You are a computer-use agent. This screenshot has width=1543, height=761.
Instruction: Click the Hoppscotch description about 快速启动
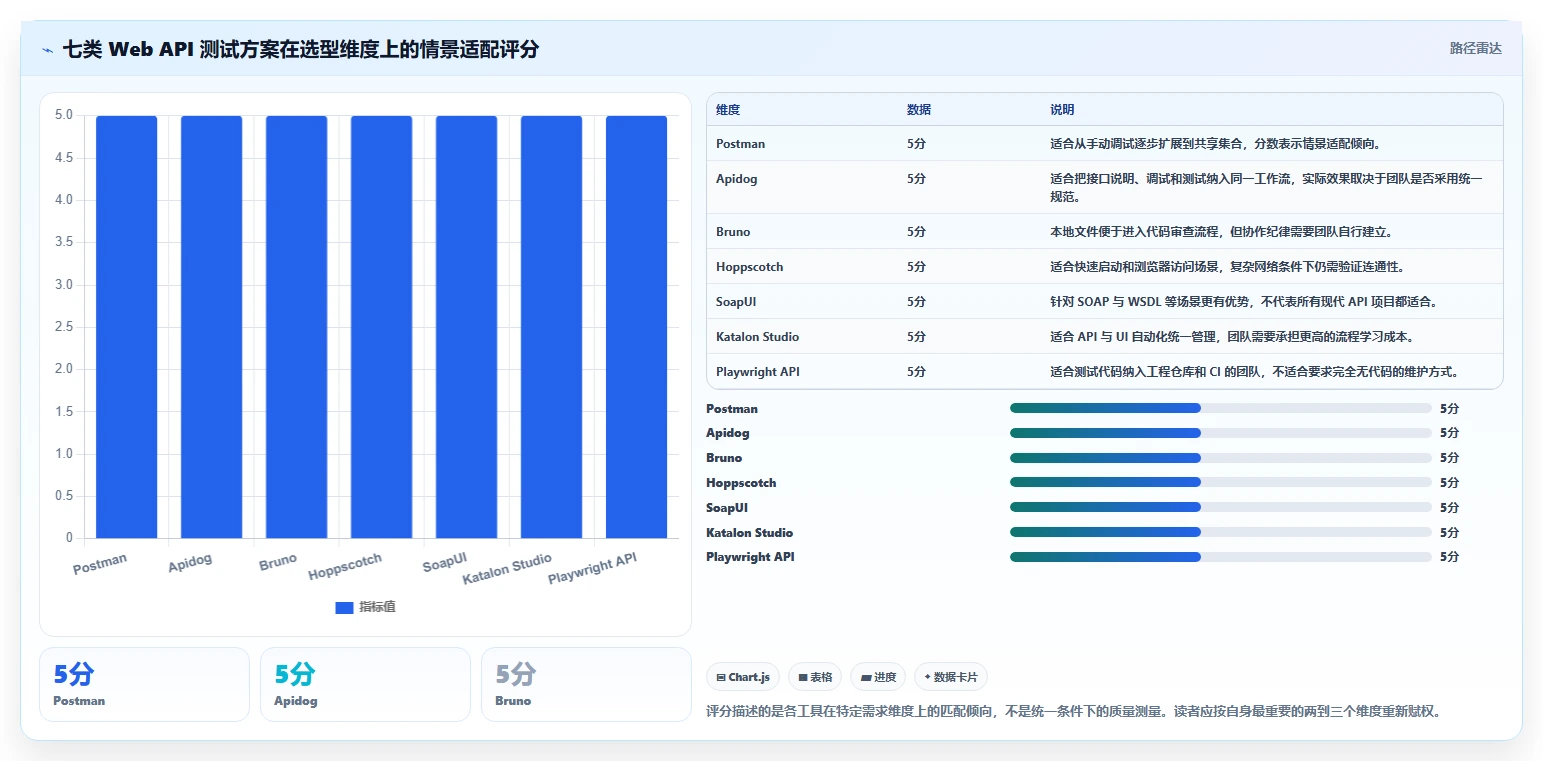coord(1227,267)
